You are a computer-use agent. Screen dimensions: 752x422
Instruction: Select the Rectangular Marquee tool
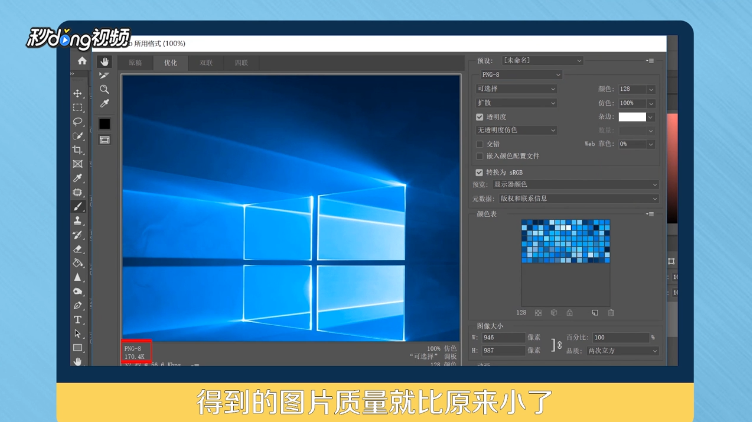77,107
